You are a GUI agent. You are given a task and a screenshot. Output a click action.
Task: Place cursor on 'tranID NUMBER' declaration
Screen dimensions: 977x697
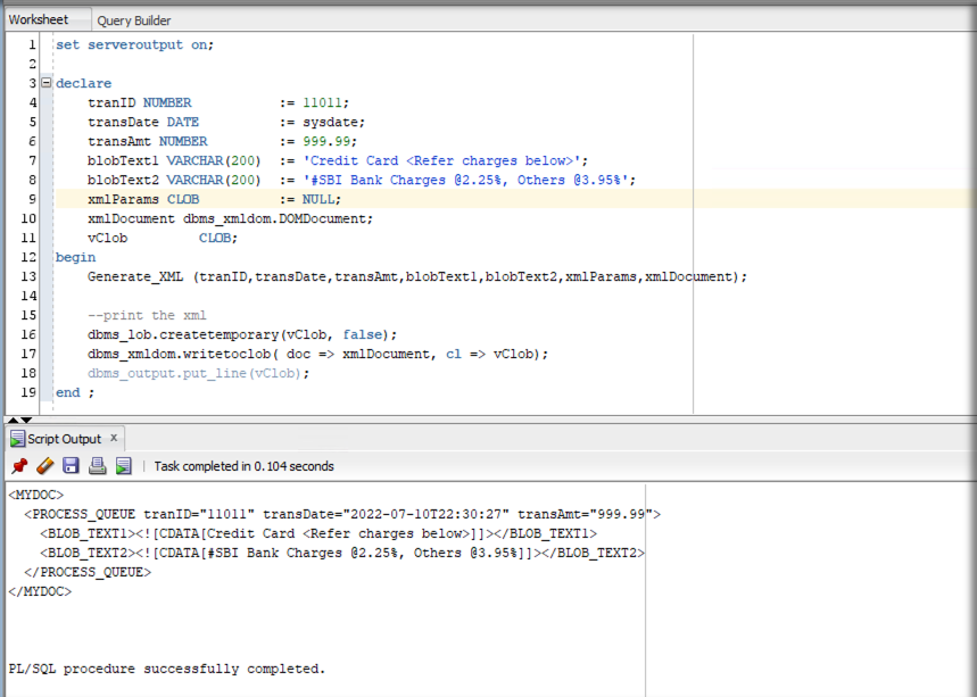(x=140, y=103)
